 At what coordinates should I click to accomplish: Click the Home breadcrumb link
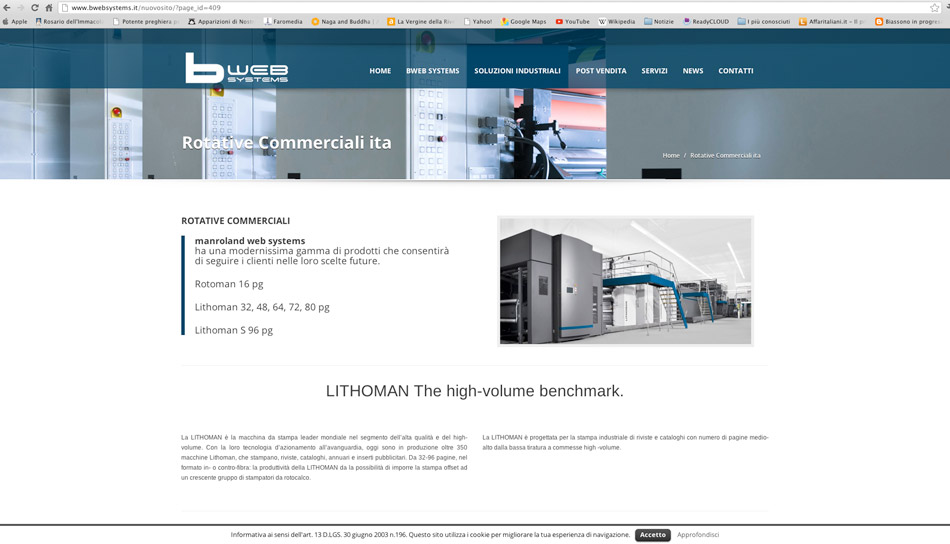pyautogui.click(x=671, y=156)
